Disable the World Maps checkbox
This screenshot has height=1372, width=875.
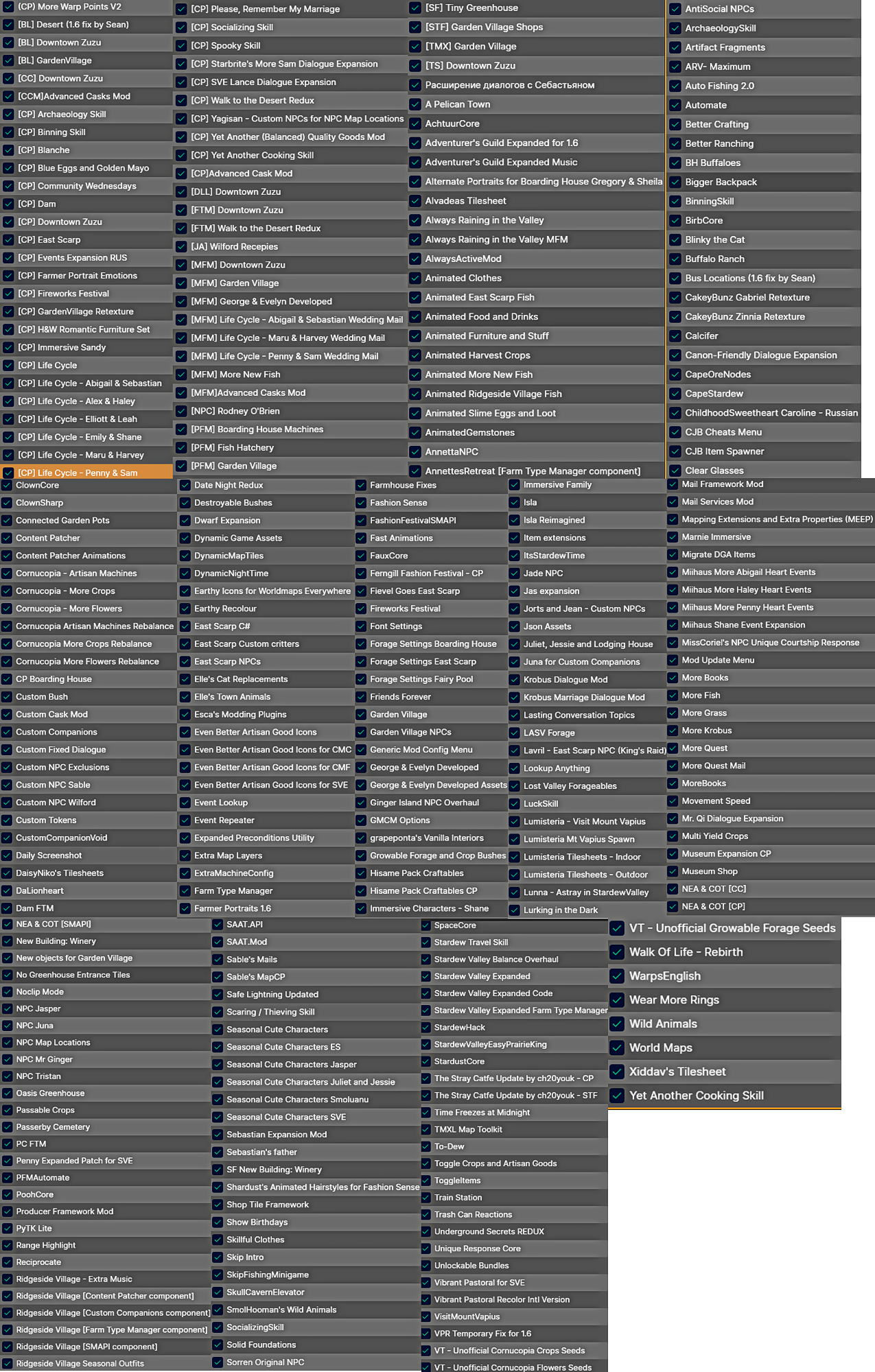[x=618, y=1048]
